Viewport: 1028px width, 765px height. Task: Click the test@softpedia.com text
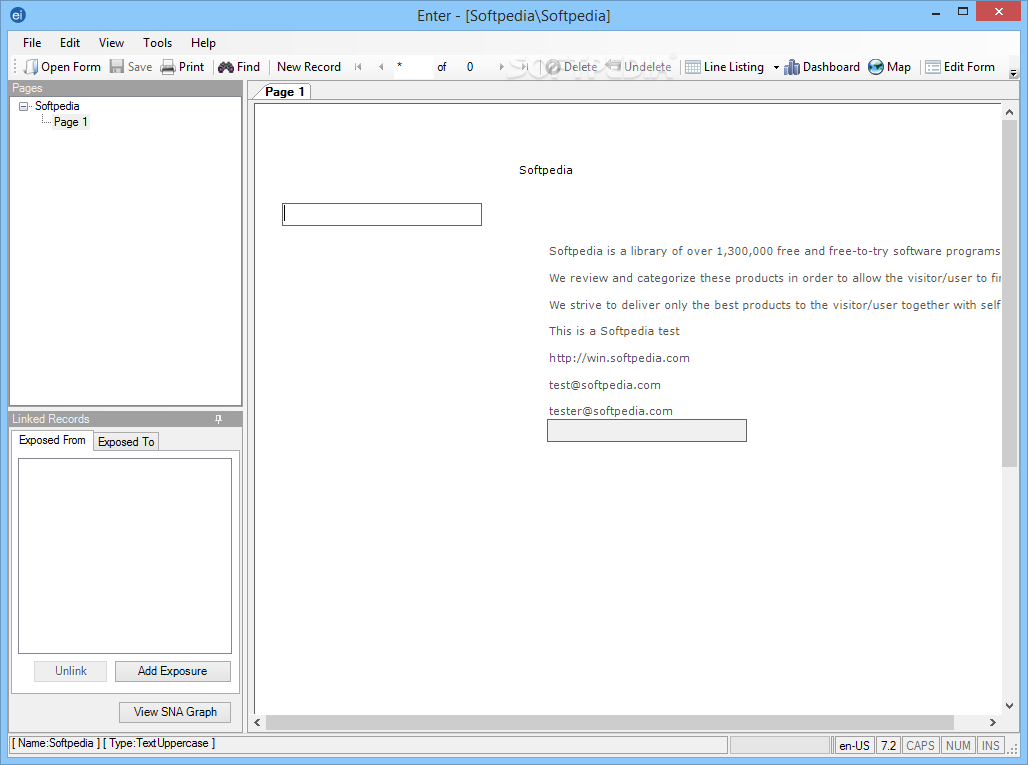(604, 385)
